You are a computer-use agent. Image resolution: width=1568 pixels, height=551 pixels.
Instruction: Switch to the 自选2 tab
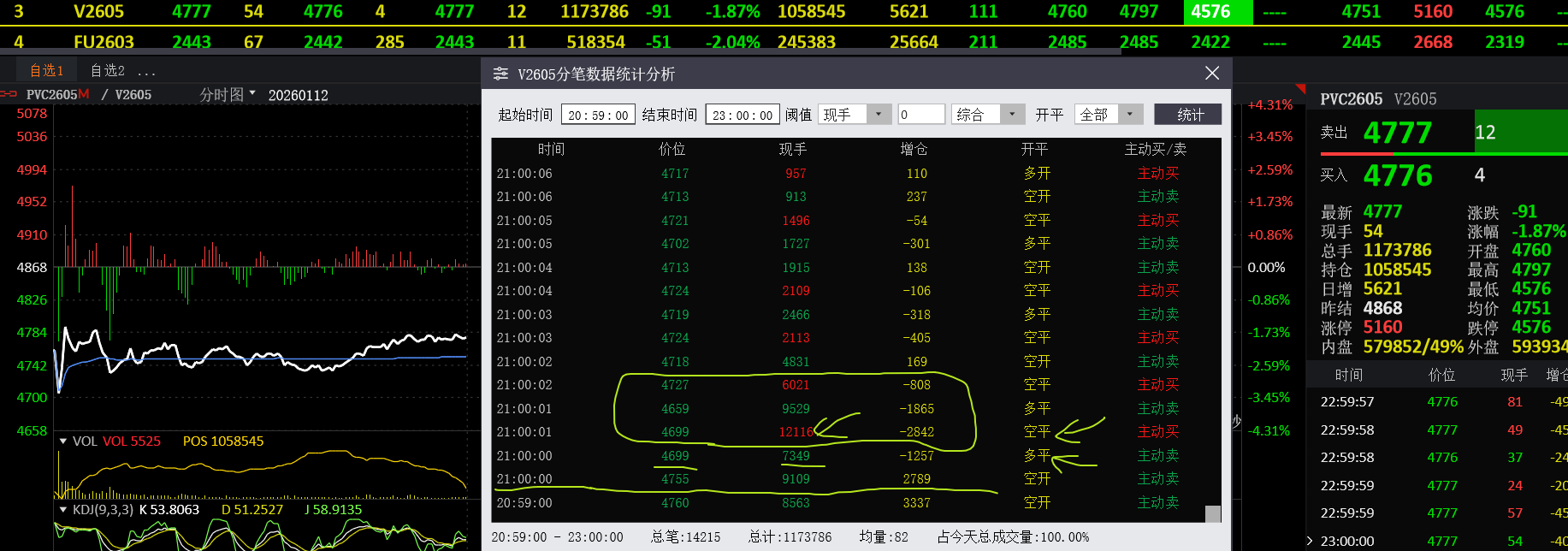[x=108, y=71]
